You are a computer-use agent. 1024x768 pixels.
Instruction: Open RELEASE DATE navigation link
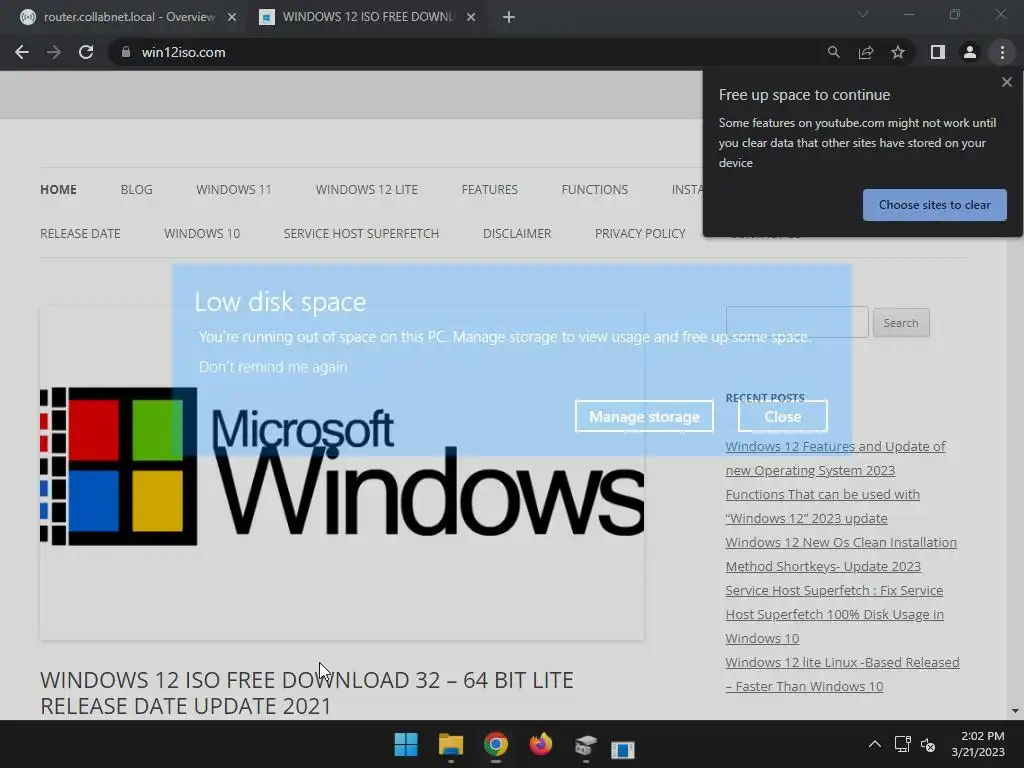80,234
